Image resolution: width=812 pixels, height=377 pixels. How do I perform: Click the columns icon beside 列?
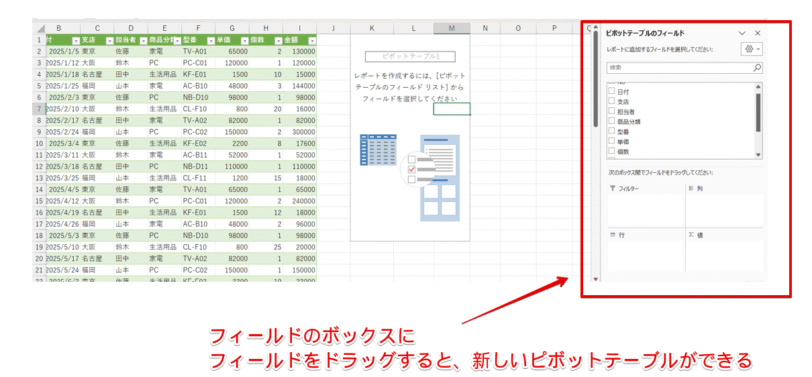[x=691, y=188]
